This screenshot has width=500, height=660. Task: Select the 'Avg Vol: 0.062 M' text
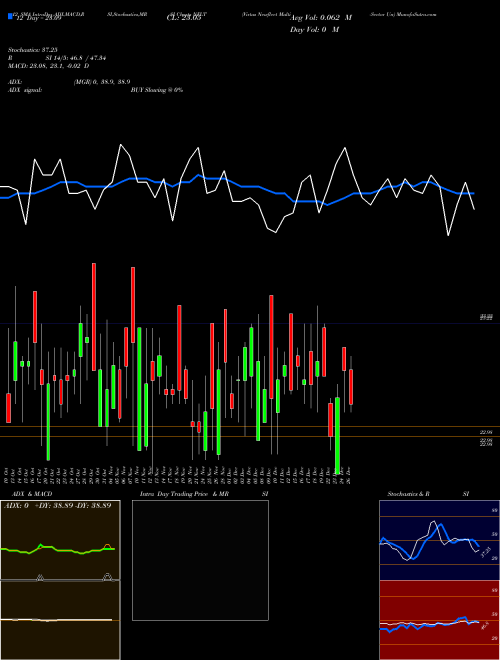coord(321,18)
